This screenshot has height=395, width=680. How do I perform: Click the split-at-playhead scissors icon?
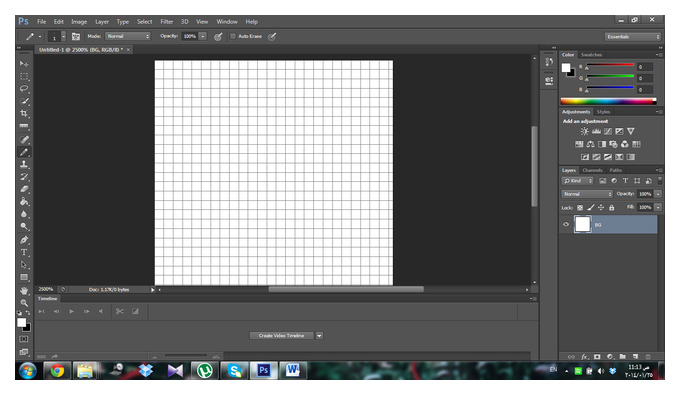pyautogui.click(x=120, y=311)
